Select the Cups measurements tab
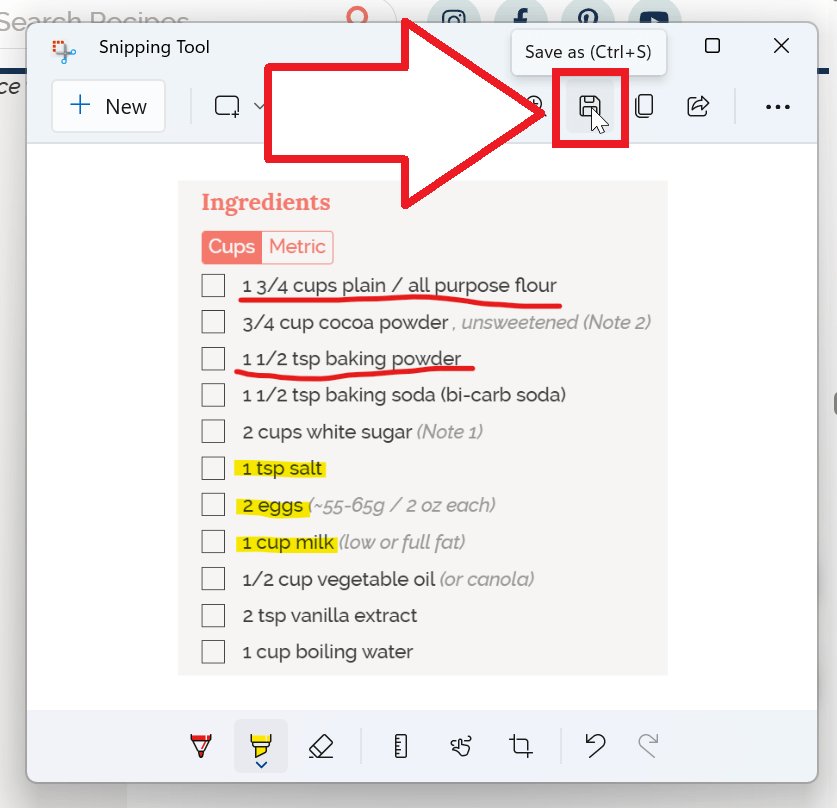 (232, 247)
